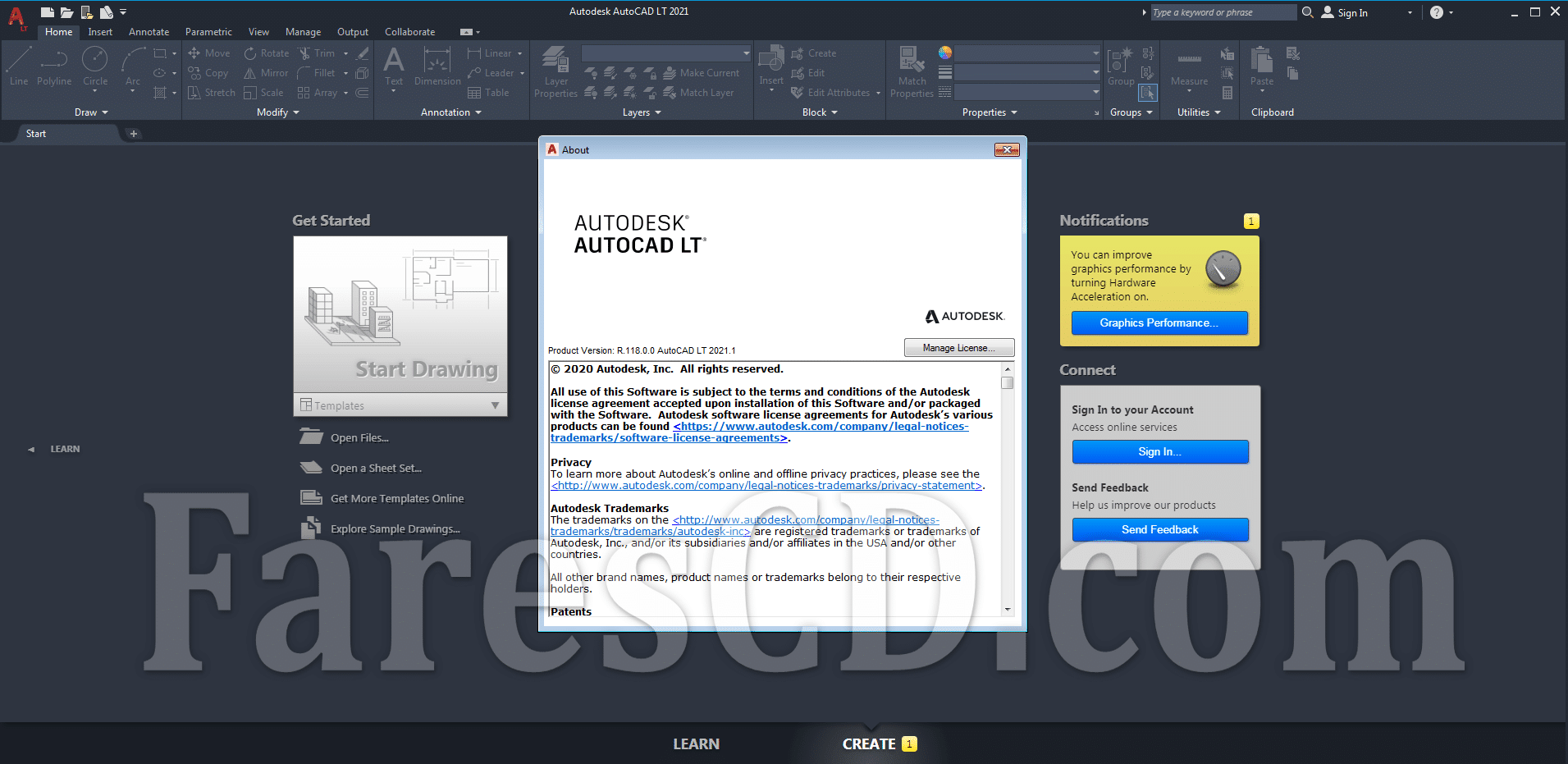
Task: Click Open file icon in quick access toolbar
Action: pyautogui.click(x=66, y=12)
